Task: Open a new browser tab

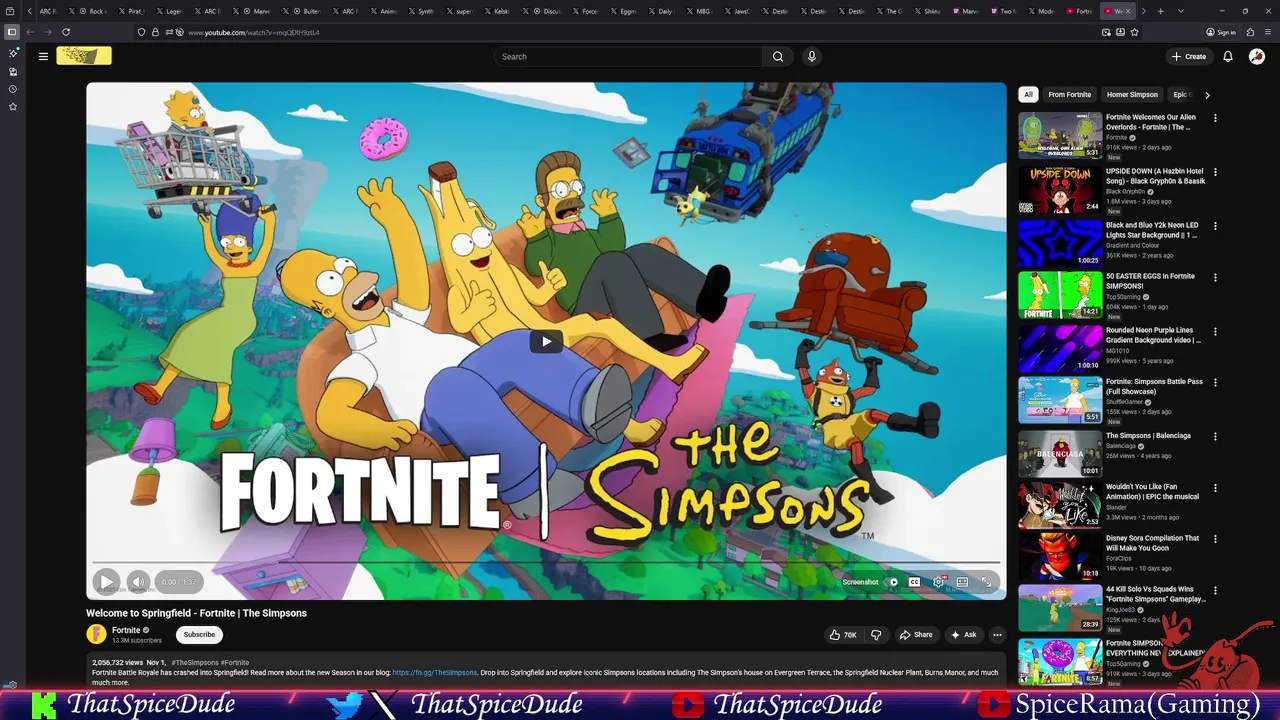Action: (1160, 11)
